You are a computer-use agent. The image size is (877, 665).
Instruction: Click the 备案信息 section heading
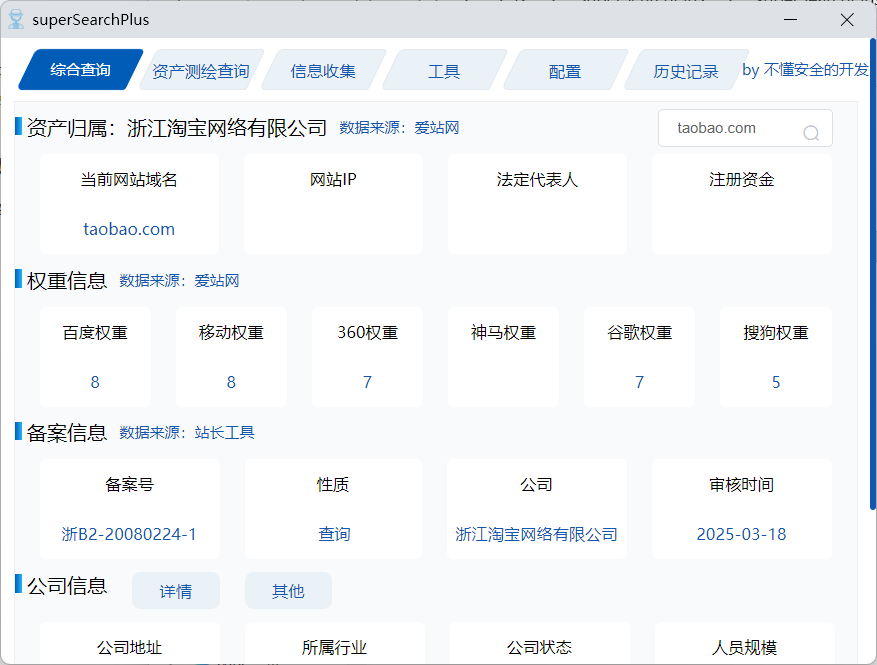(67, 433)
